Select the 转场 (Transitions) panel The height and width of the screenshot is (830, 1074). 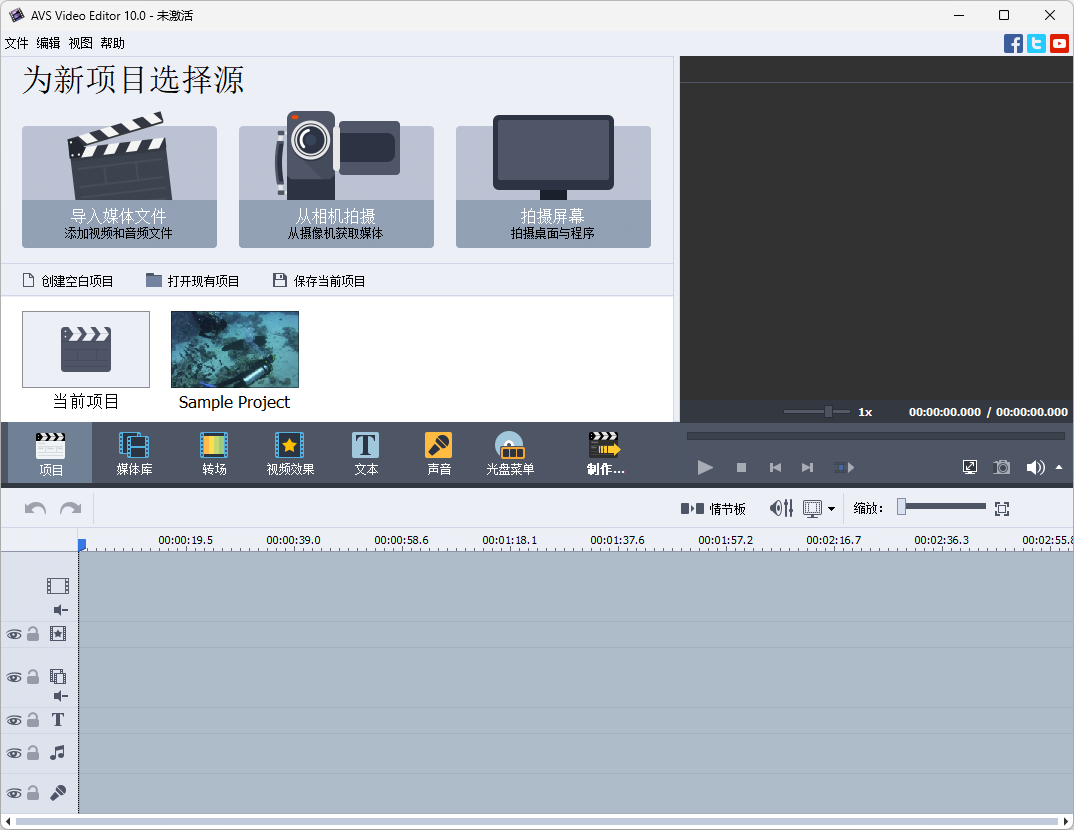pos(213,453)
